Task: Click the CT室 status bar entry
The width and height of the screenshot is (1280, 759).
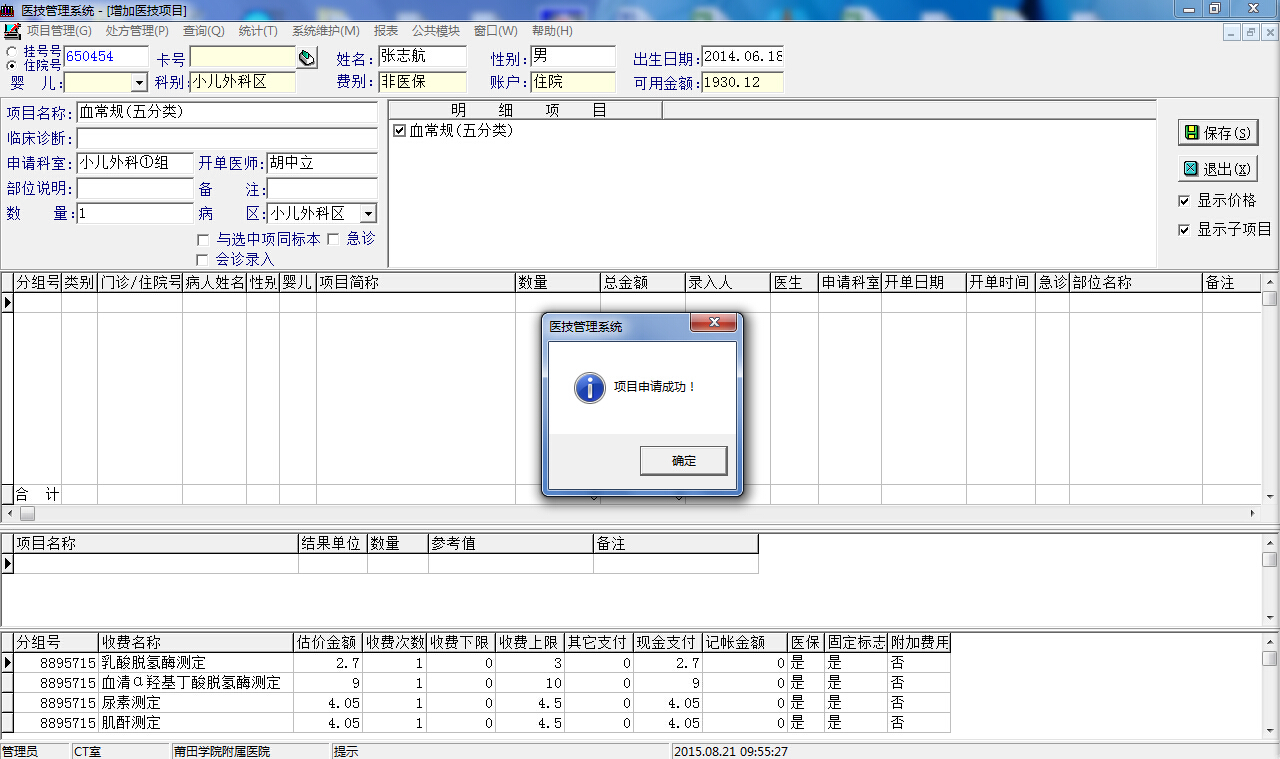Action: click(87, 751)
